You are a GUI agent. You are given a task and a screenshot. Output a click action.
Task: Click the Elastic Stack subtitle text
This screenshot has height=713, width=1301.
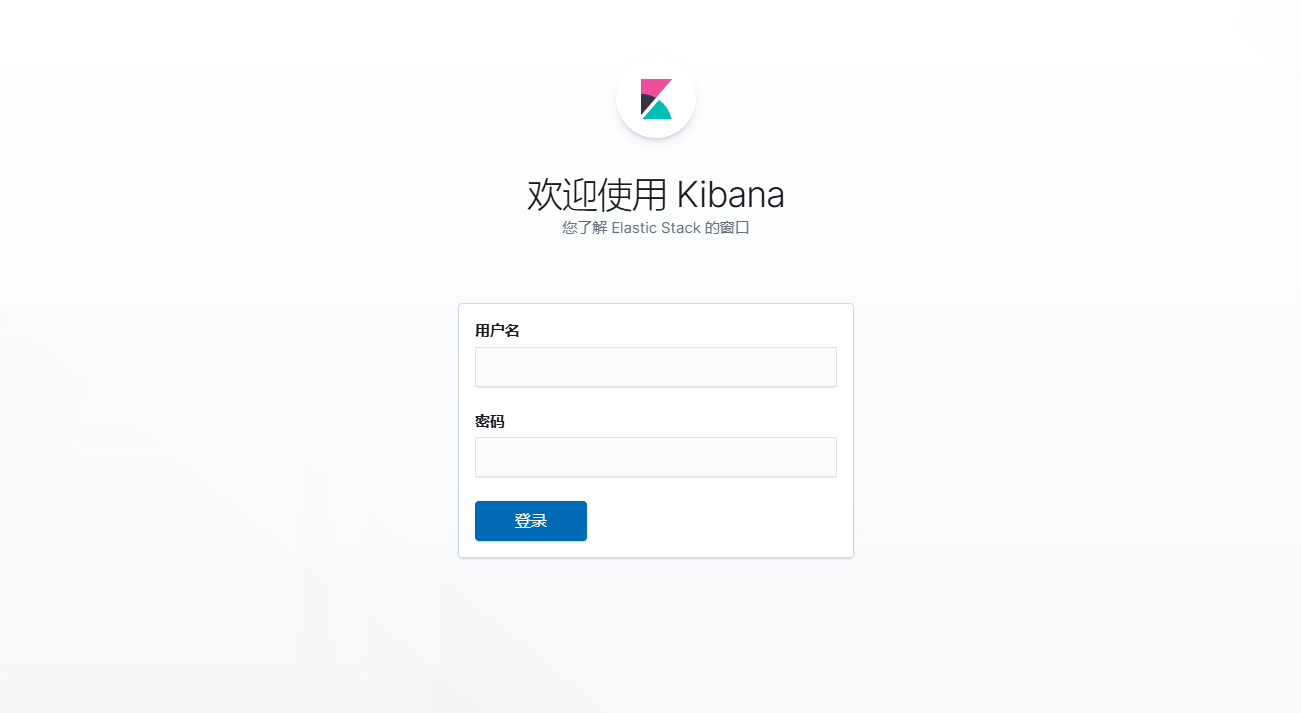(656, 228)
